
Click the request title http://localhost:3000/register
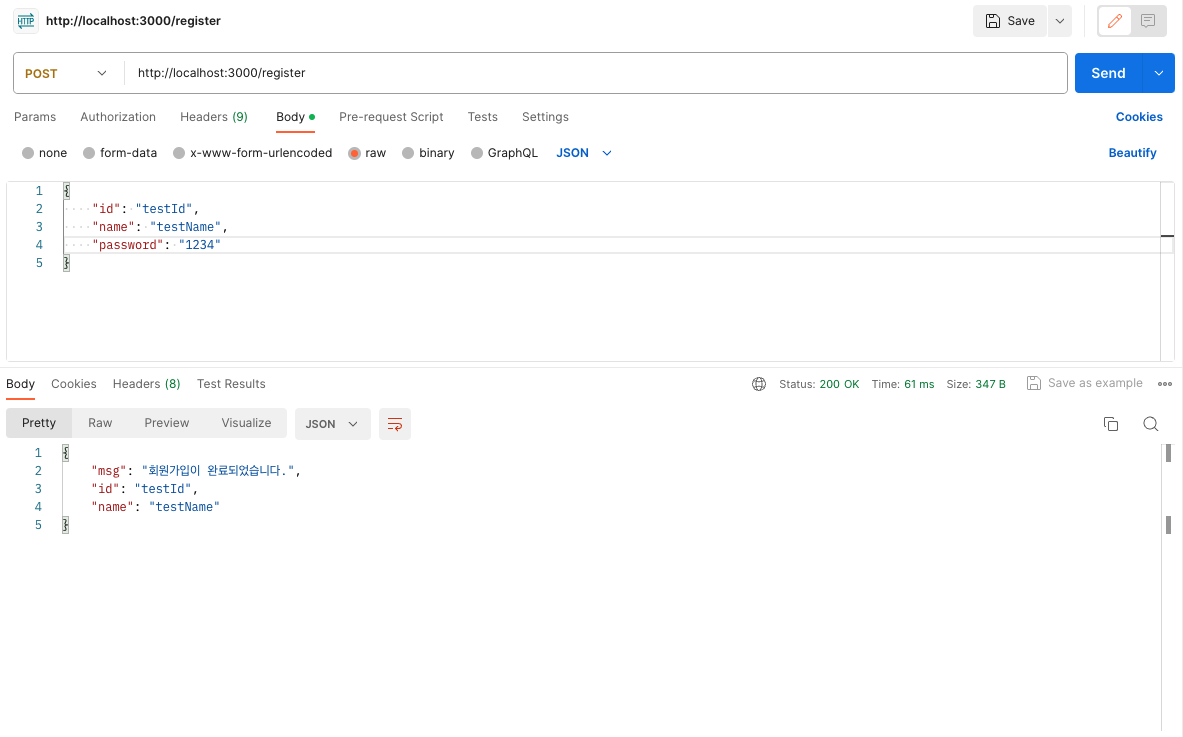coord(133,21)
